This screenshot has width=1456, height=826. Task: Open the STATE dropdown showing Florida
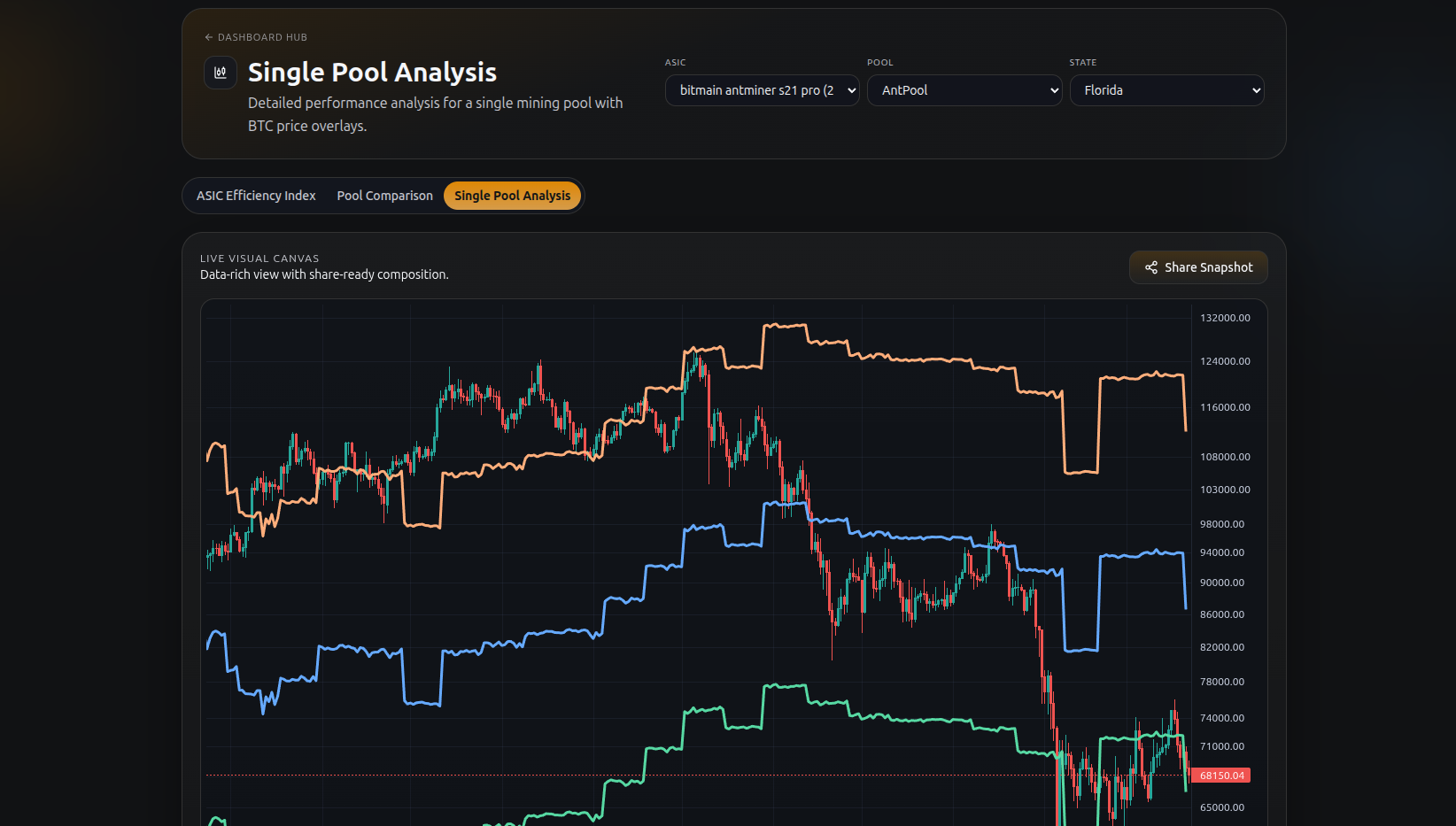coord(1166,90)
